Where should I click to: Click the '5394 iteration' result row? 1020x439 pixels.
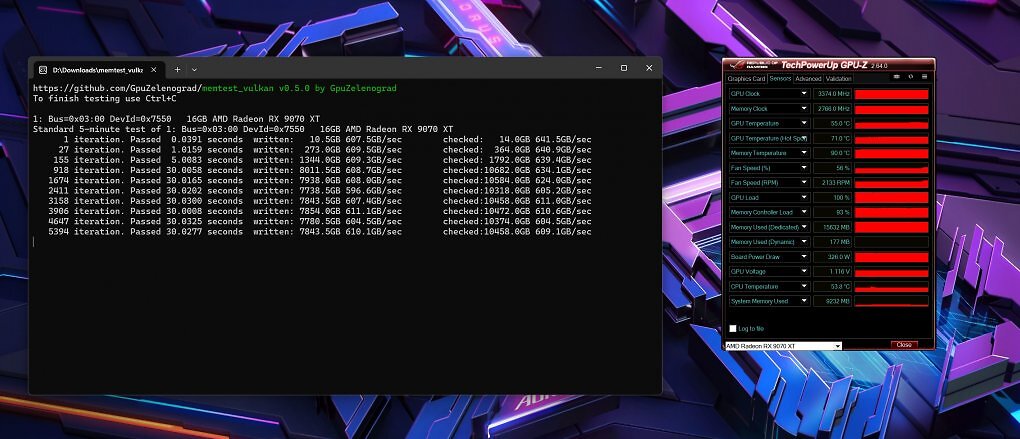tap(319, 232)
